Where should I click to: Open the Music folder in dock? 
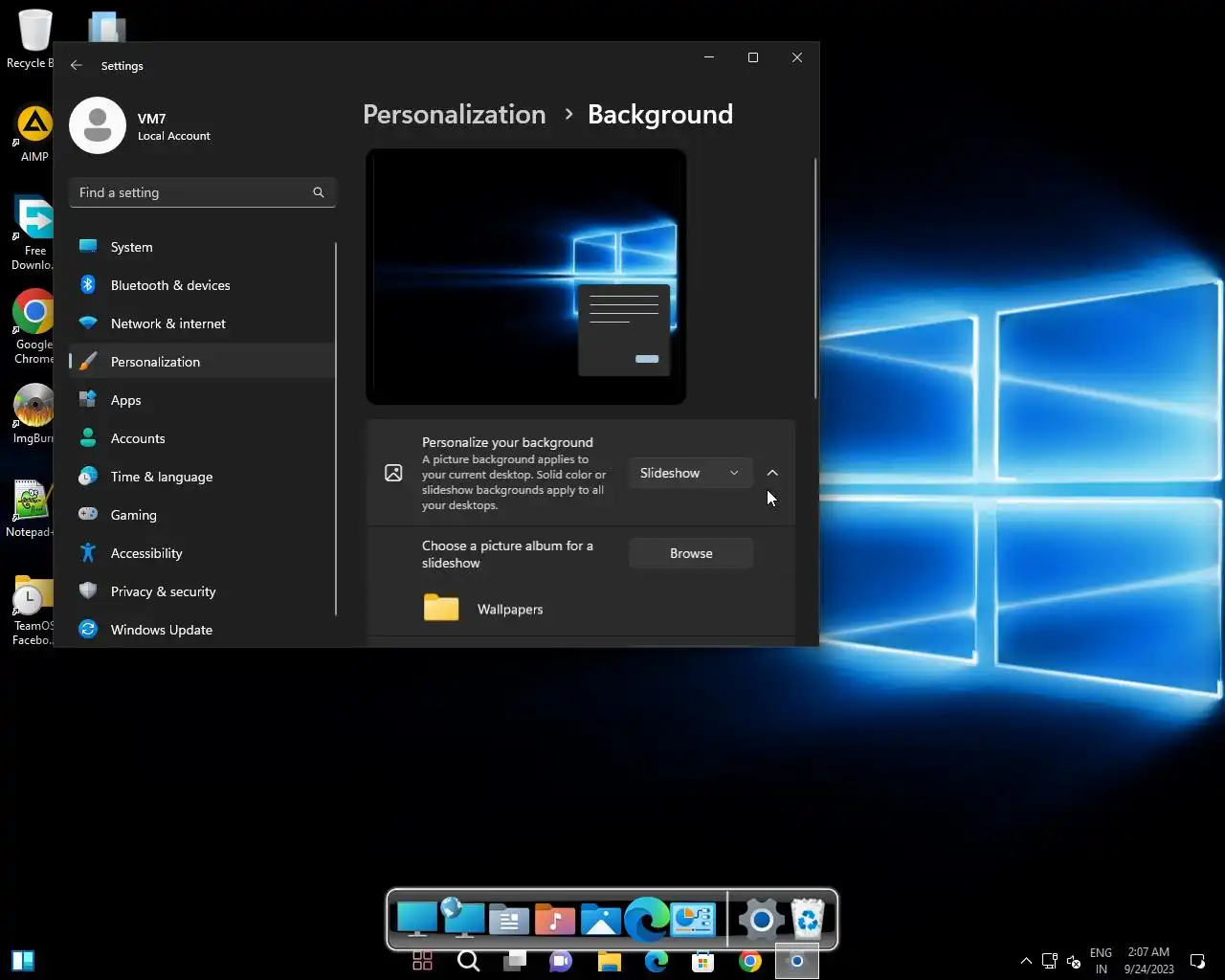click(555, 920)
